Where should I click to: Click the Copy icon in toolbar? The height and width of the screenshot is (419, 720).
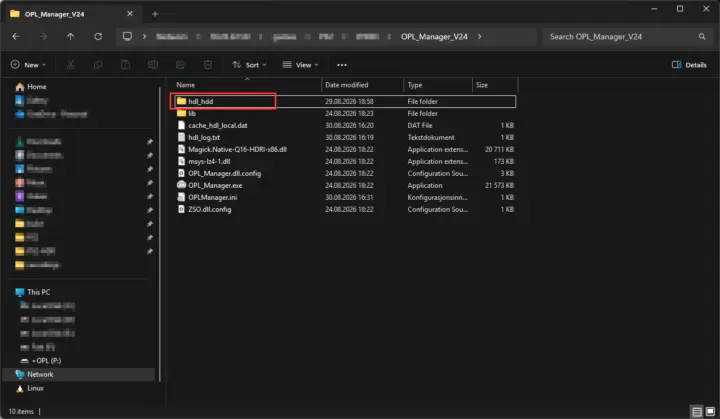(x=98, y=65)
